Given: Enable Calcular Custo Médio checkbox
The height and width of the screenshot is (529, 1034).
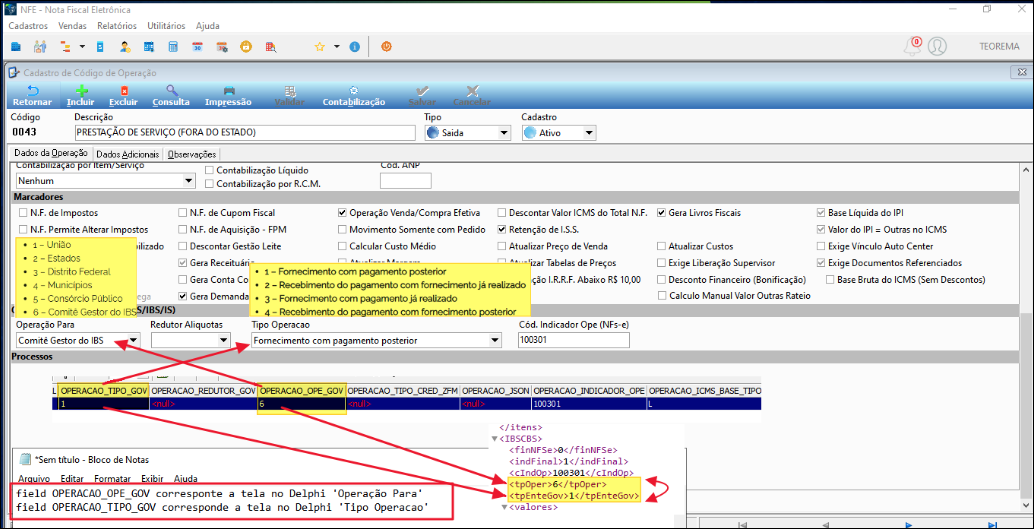Looking at the screenshot, I should (x=342, y=246).
